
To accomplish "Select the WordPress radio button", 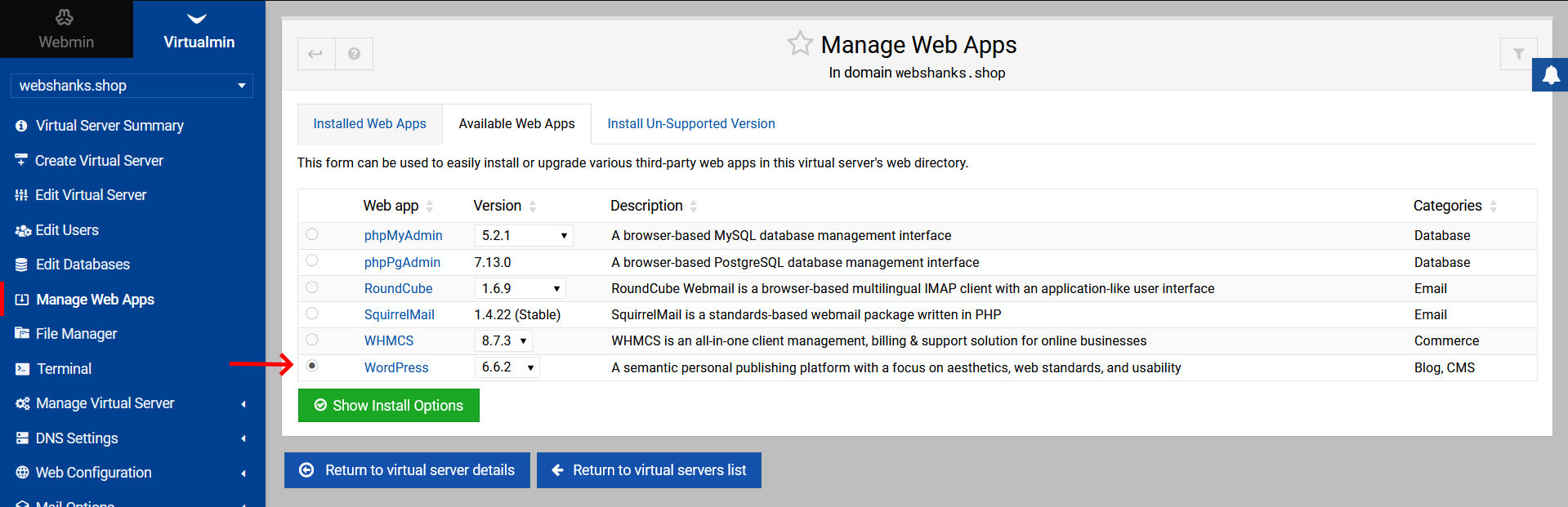I will click(x=312, y=366).
